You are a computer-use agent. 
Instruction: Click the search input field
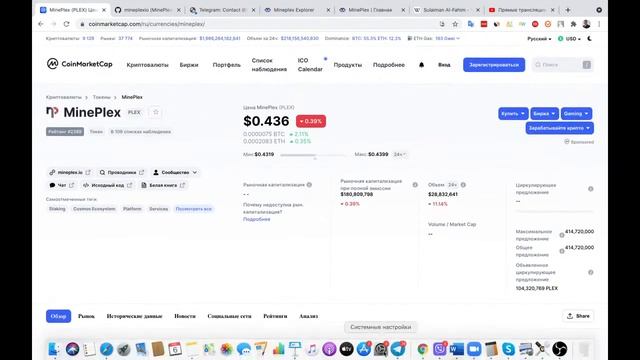(562, 64)
